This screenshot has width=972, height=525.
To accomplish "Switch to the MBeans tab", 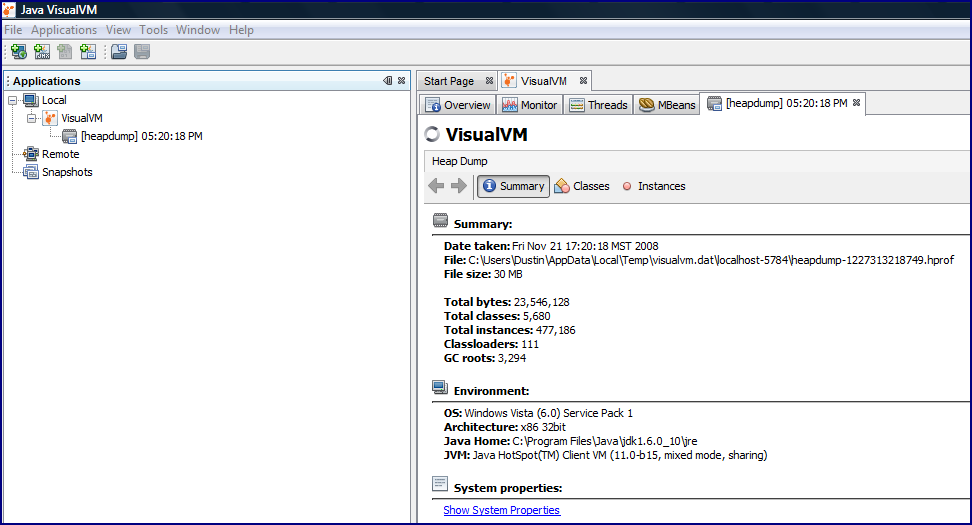I will tap(667, 105).
